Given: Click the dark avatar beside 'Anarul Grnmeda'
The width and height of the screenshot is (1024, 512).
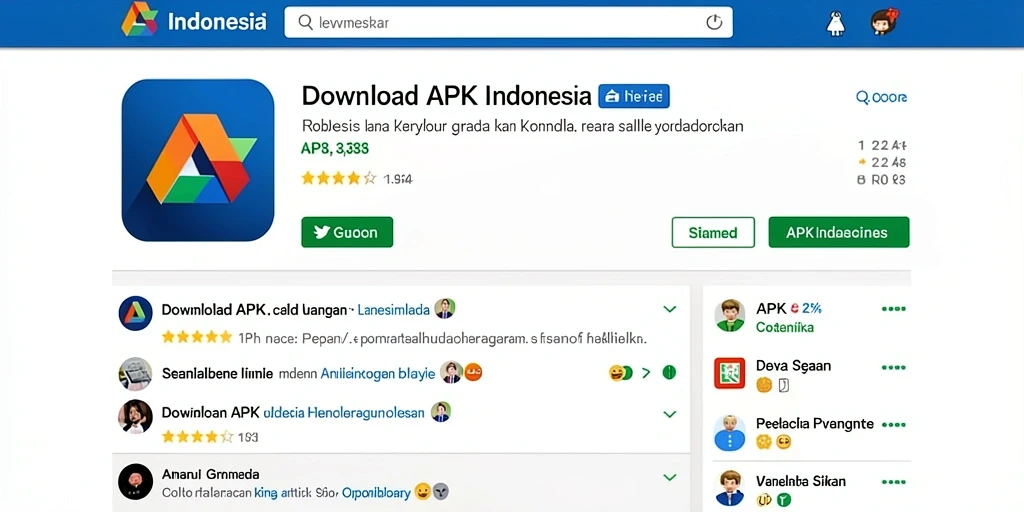Looking at the screenshot, I should [135, 482].
